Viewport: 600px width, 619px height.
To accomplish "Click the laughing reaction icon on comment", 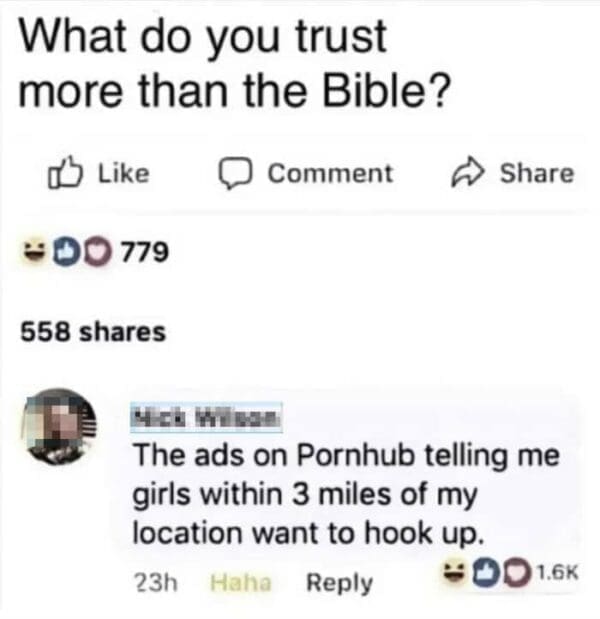I will tap(456, 571).
